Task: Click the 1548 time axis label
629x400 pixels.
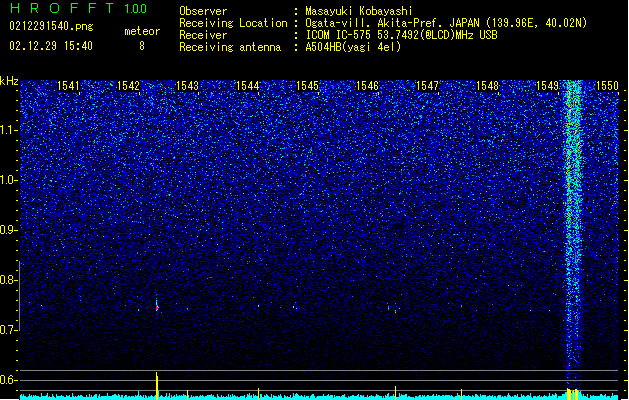Action: [487, 85]
